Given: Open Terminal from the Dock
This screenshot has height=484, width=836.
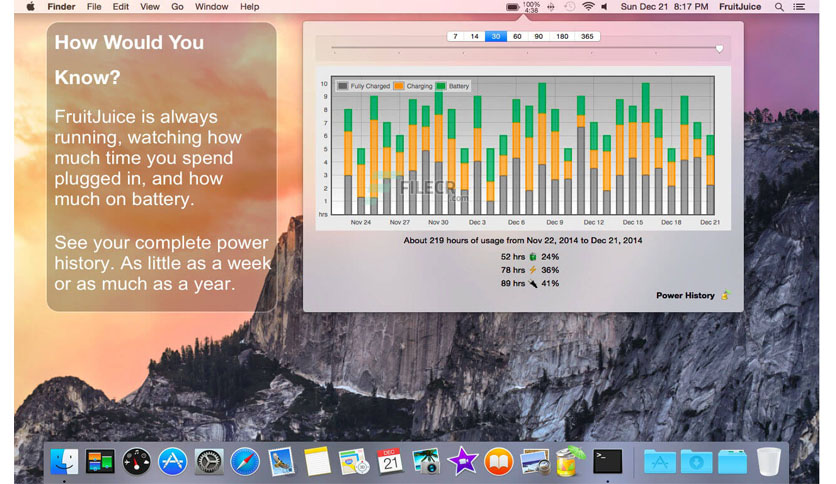Looking at the screenshot, I should [x=608, y=461].
